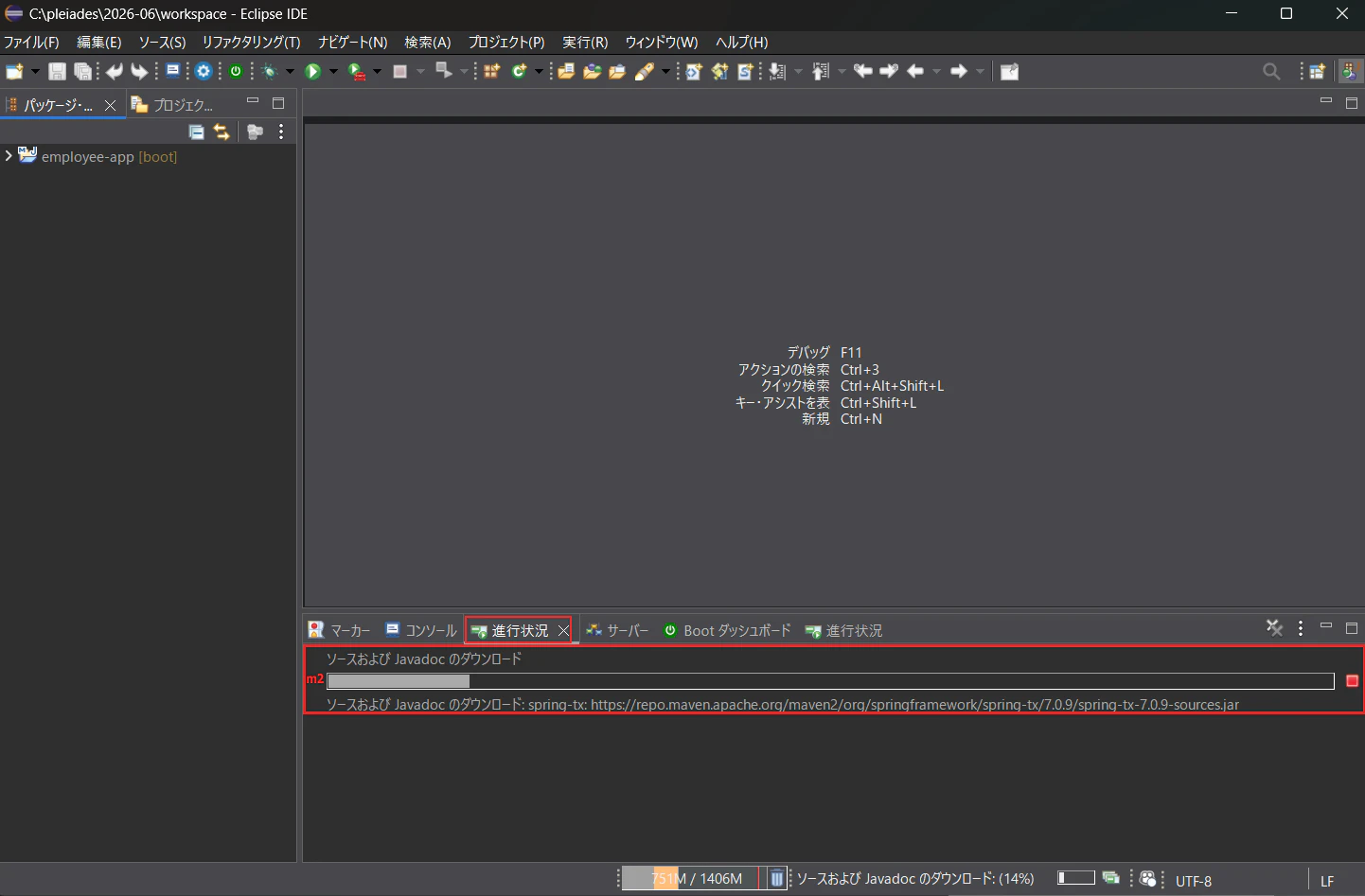This screenshot has height=896, width=1365.
Task: Click the New file wizard icon
Action: 14,72
